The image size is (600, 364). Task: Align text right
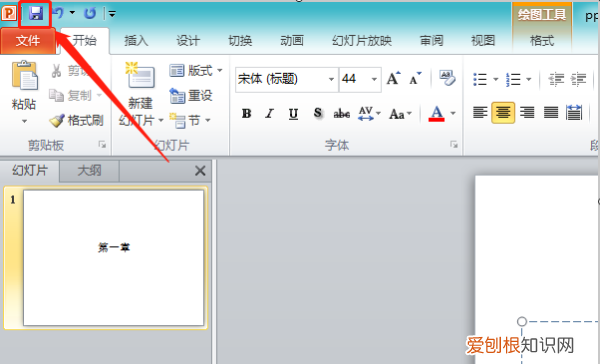click(x=527, y=113)
